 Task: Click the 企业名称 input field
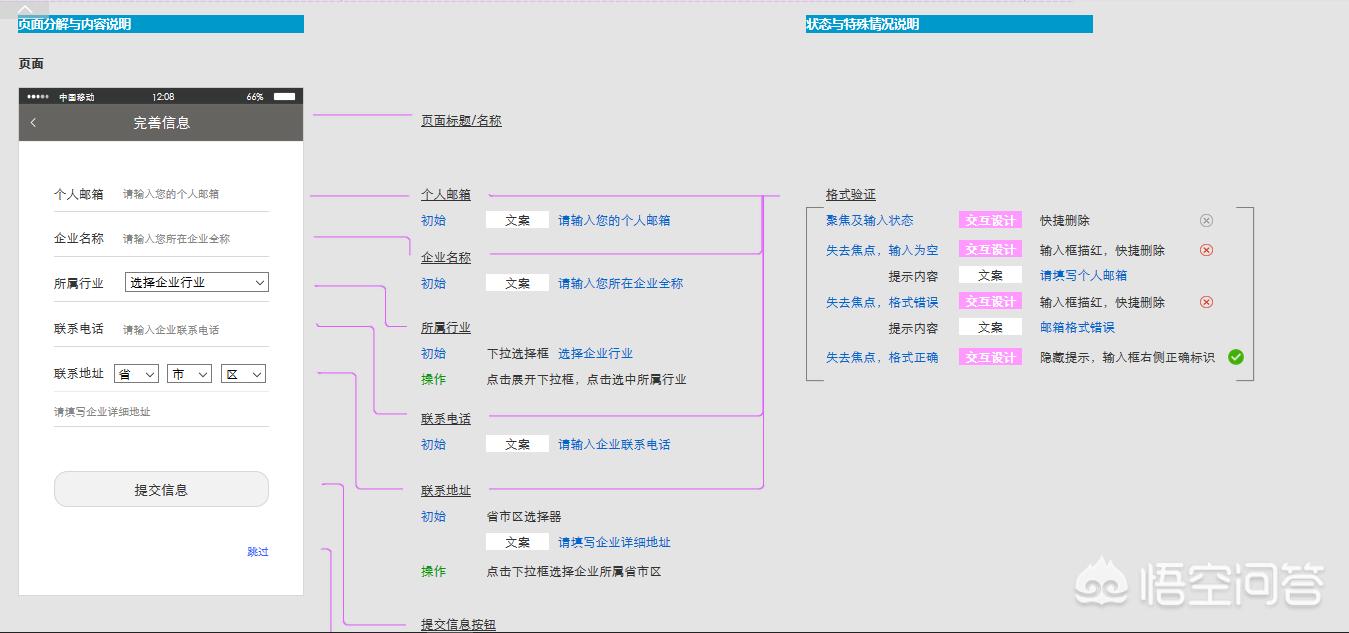click(194, 239)
